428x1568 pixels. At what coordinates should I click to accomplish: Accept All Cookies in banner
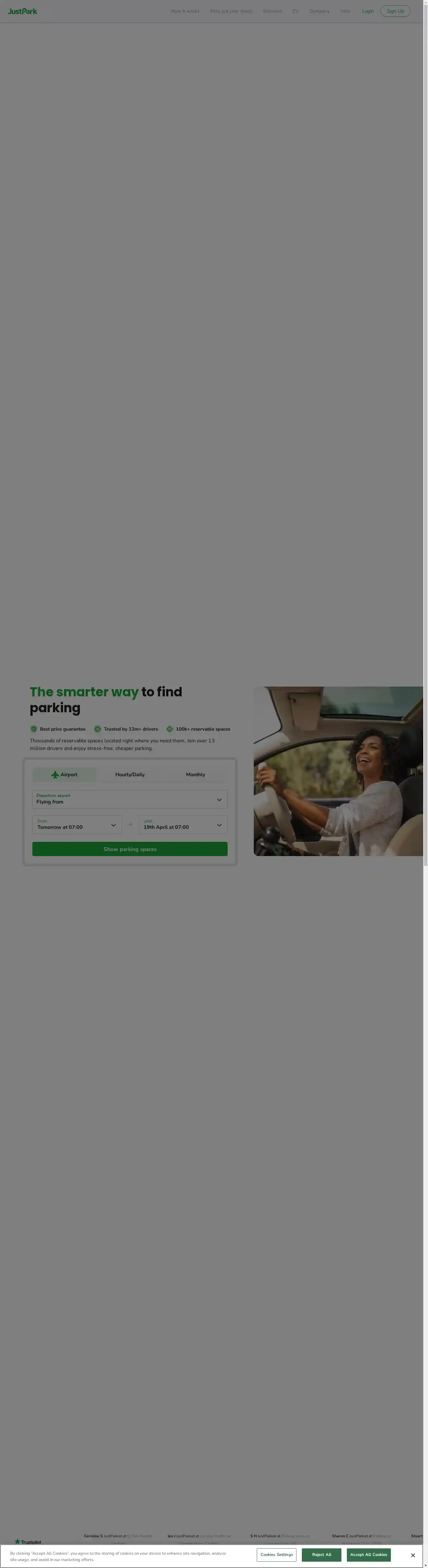(x=368, y=1554)
